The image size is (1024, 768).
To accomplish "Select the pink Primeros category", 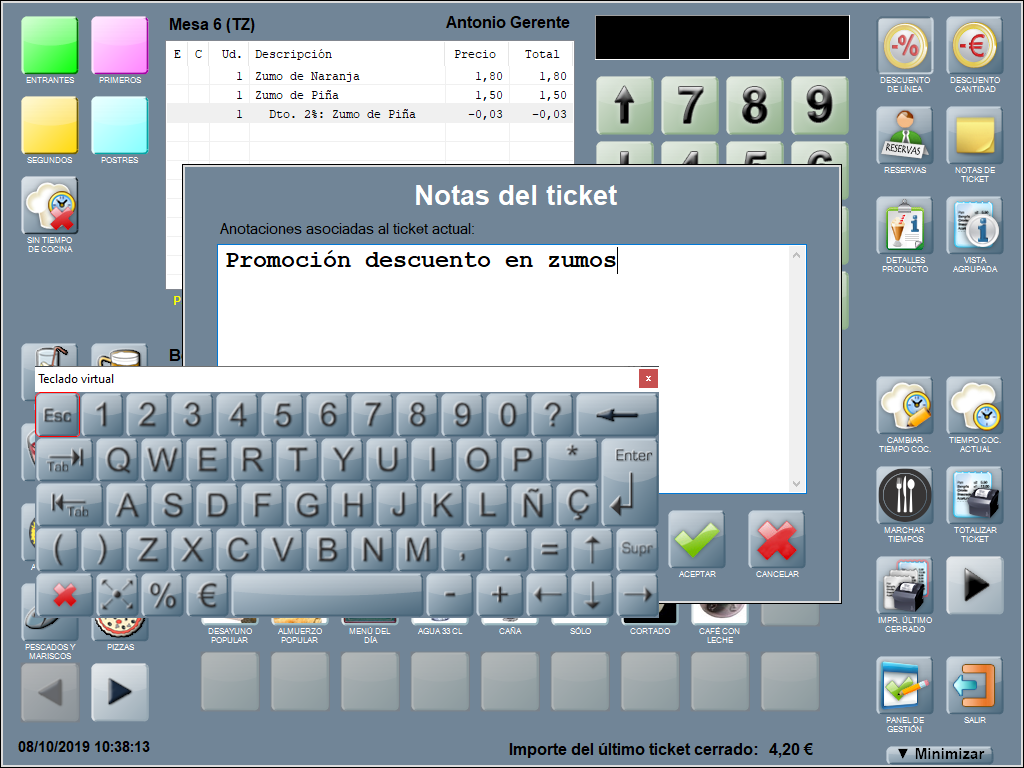I will tap(120, 45).
